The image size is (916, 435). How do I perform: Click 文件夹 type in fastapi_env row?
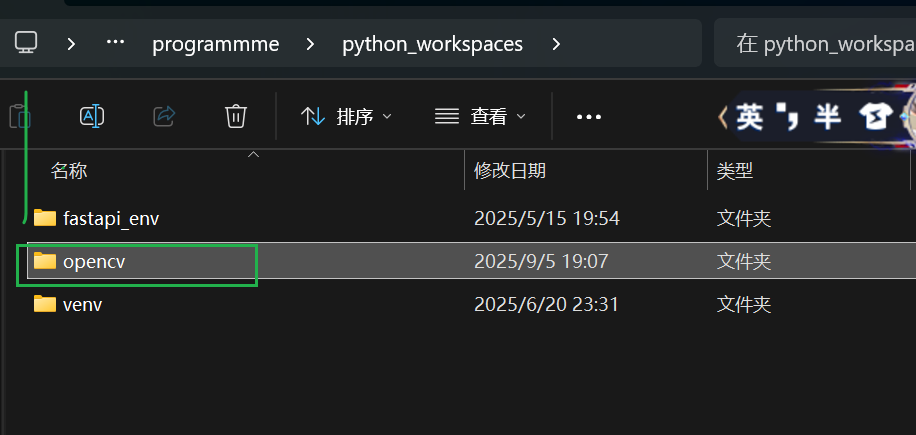744,218
